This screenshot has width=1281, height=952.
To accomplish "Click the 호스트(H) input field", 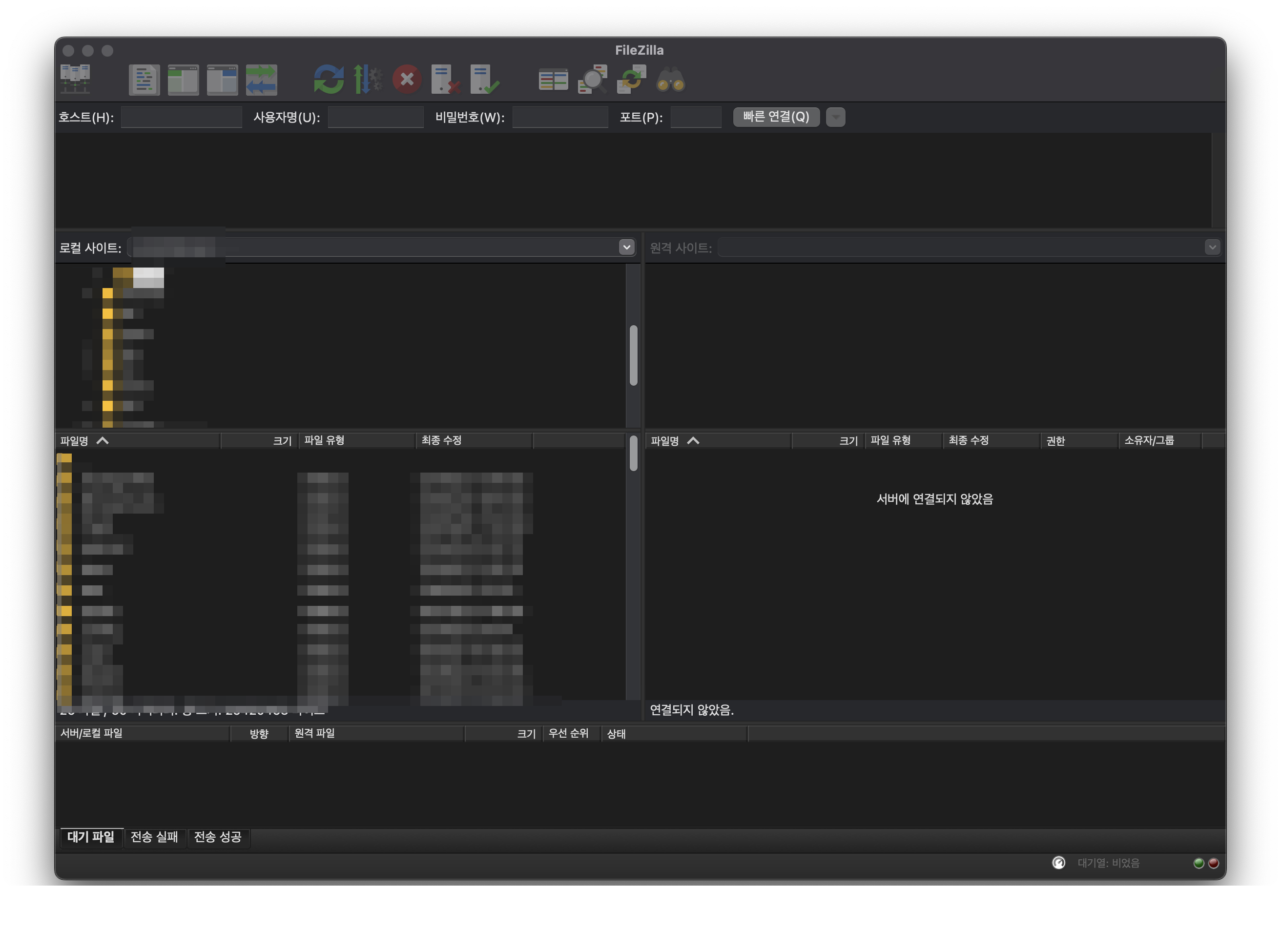I will tap(181, 117).
